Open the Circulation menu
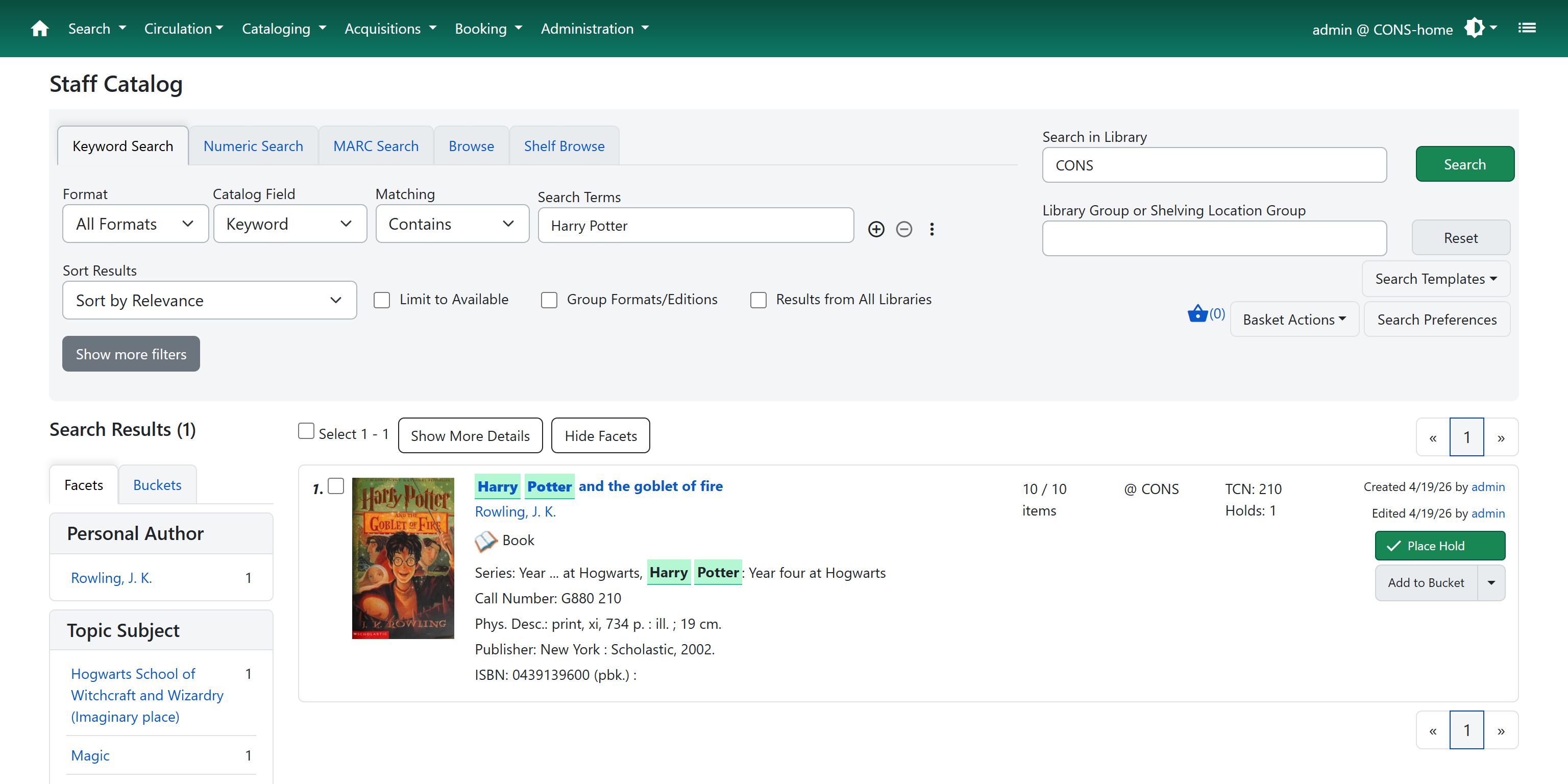Image resolution: width=1568 pixels, height=784 pixels. coord(184,29)
